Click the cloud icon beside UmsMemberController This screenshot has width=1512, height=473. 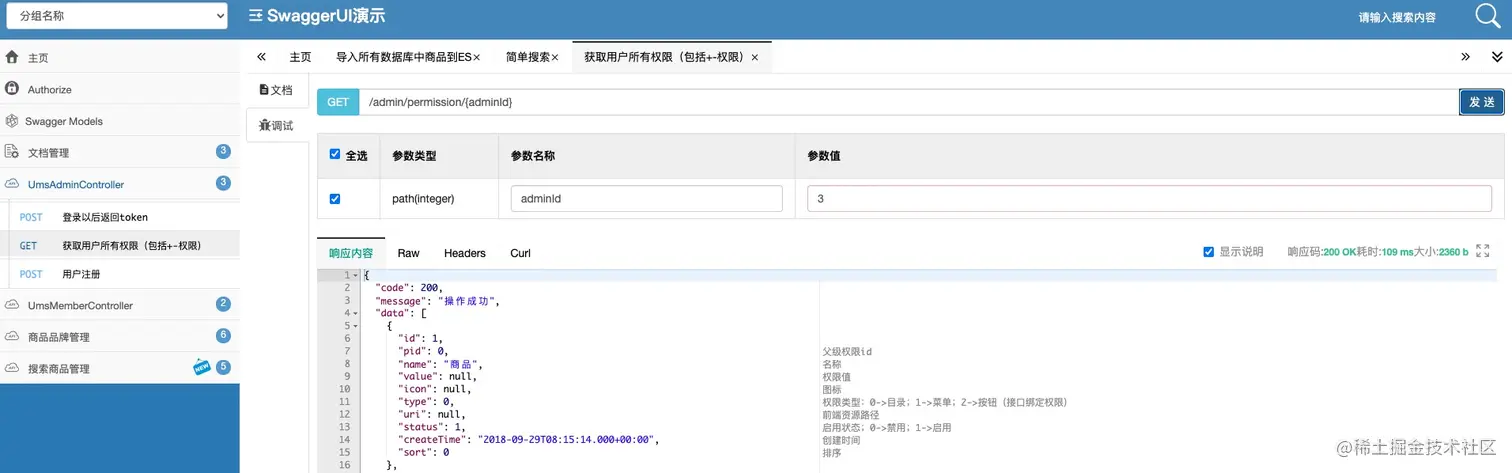12,304
